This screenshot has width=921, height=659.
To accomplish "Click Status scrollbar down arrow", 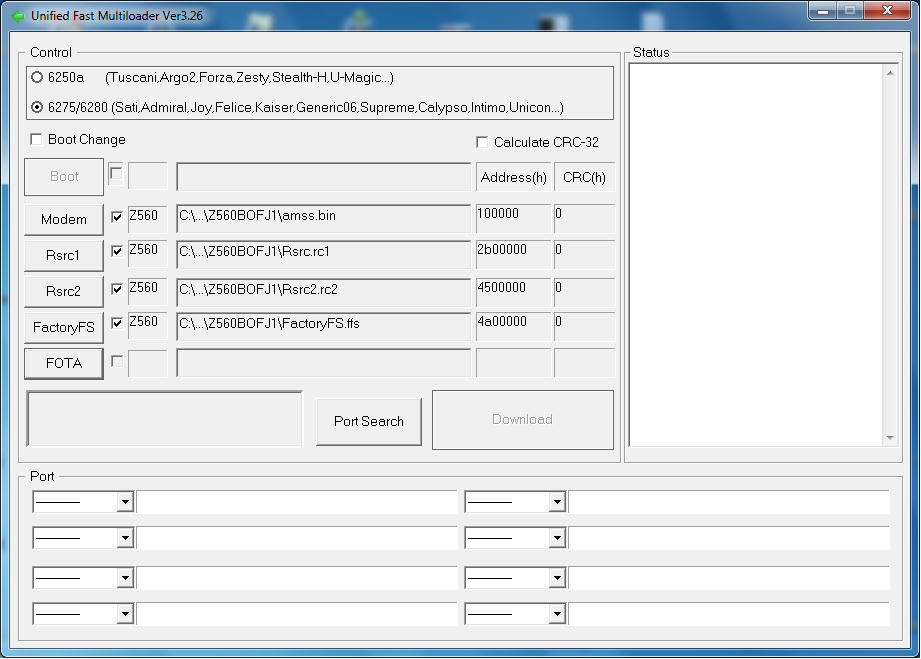I will coord(890,438).
